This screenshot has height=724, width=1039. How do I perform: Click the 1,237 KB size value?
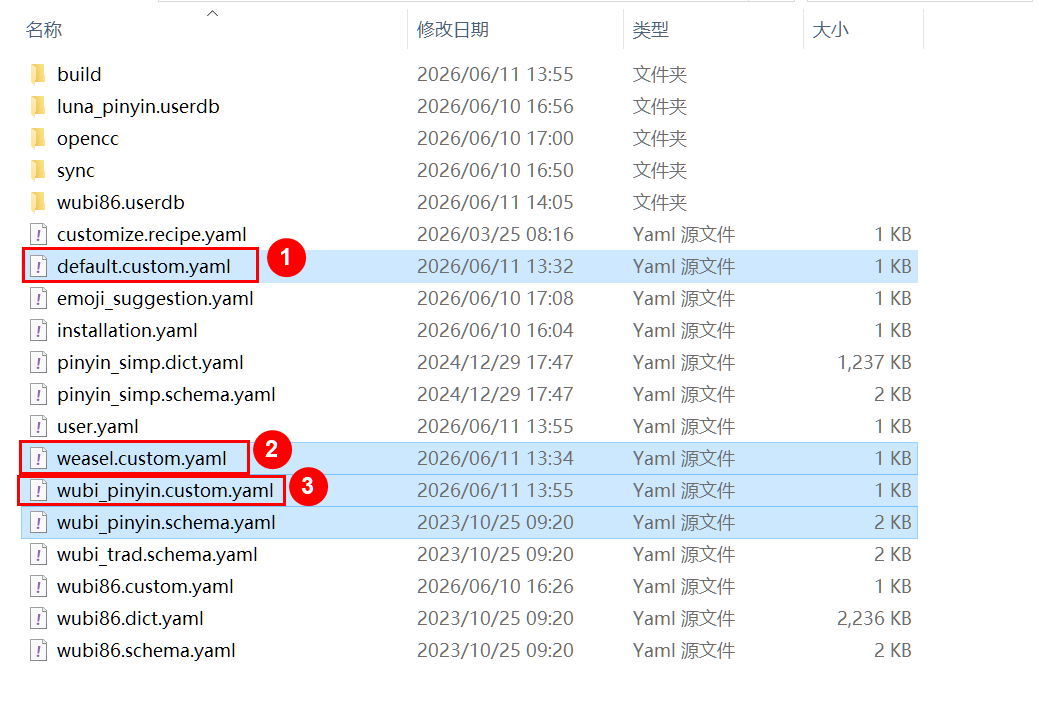point(874,362)
